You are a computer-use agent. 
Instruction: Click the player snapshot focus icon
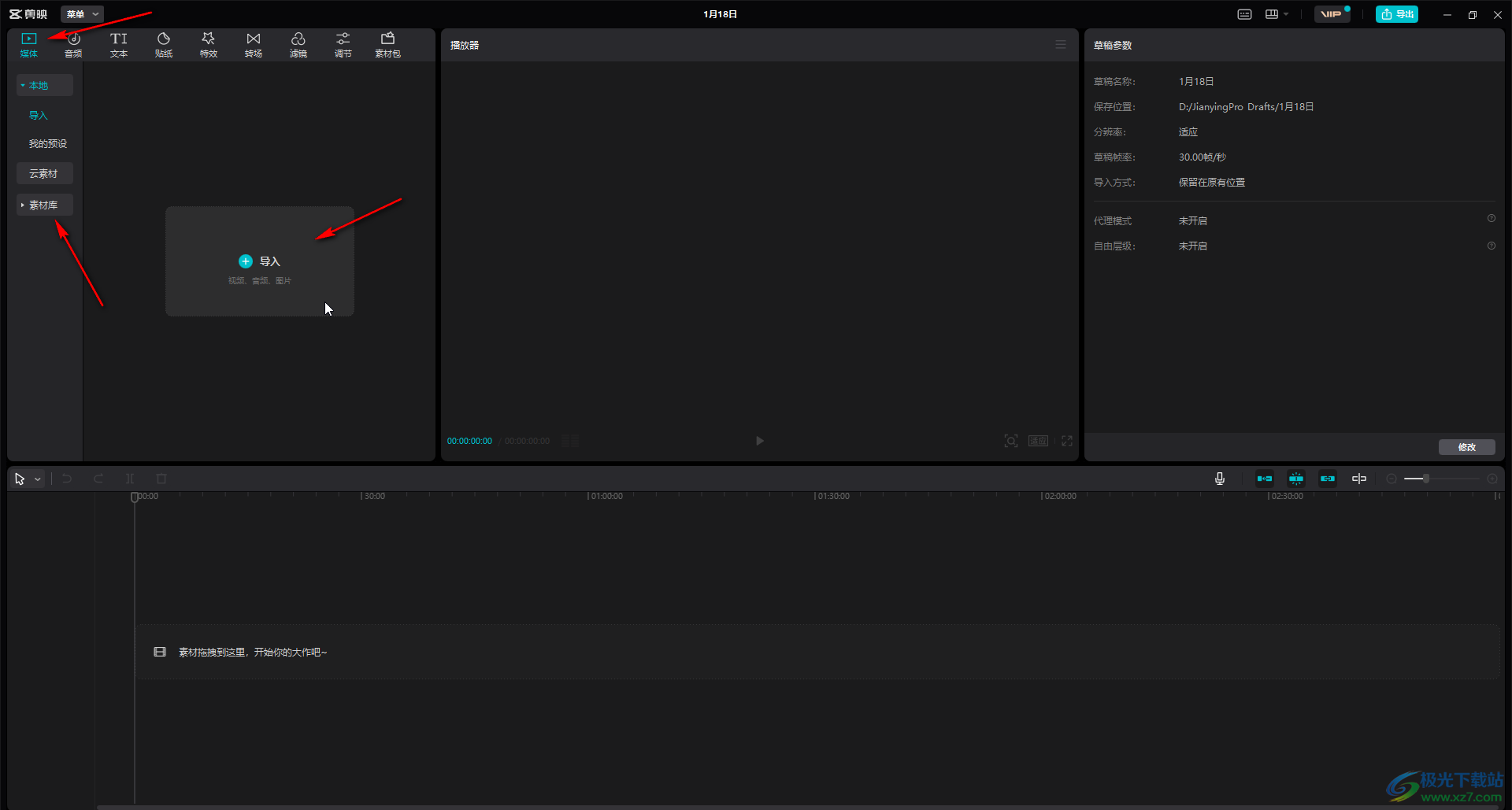click(1011, 441)
